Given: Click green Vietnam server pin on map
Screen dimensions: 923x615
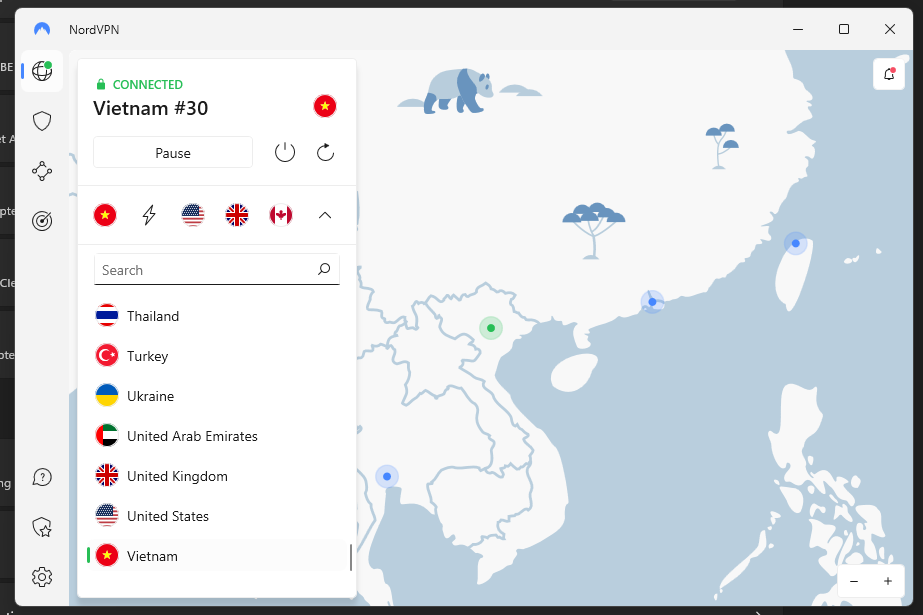Looking at the screenshot, I should [x=491, y=328].
